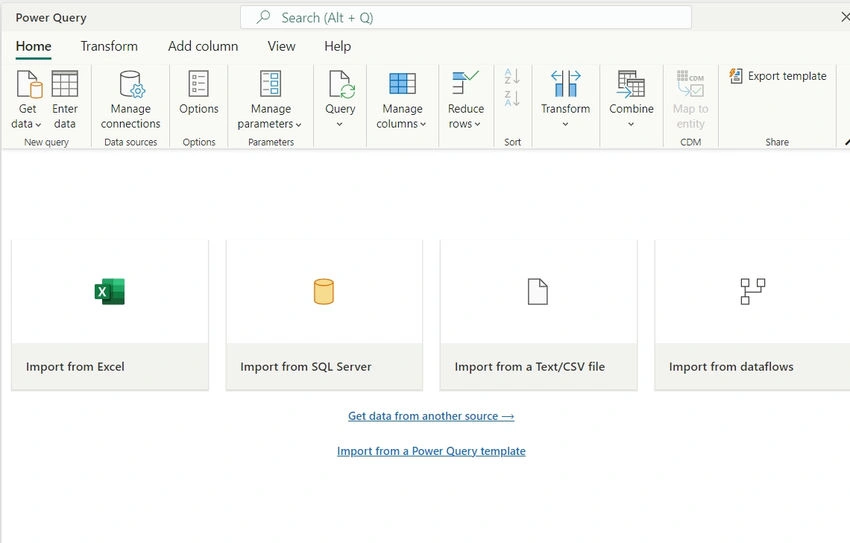Switch to the Transform ribbon tab
This screenshot has height=543, width=850.
pos(109,47)
